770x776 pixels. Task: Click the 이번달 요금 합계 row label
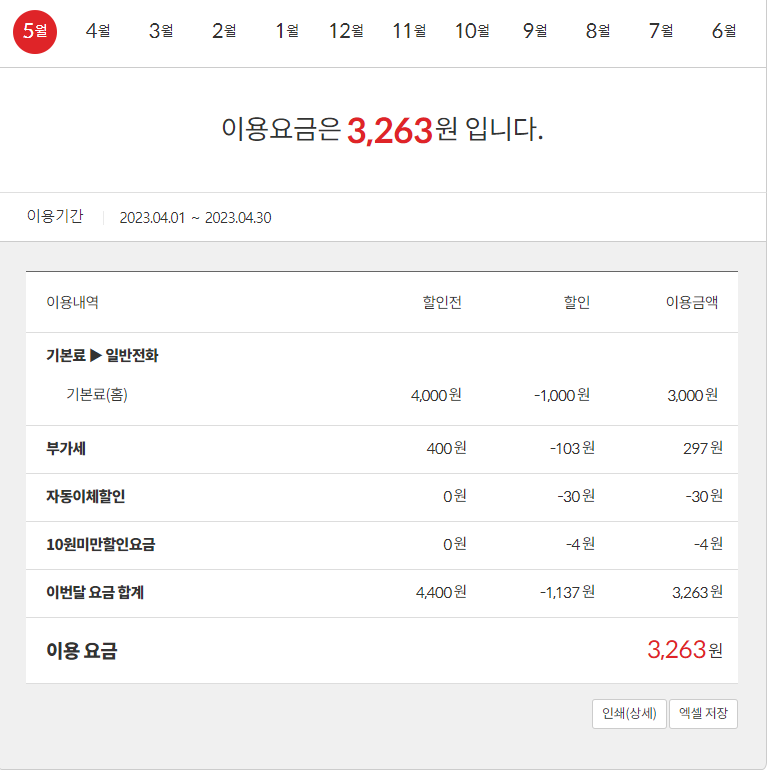point(95,592)
